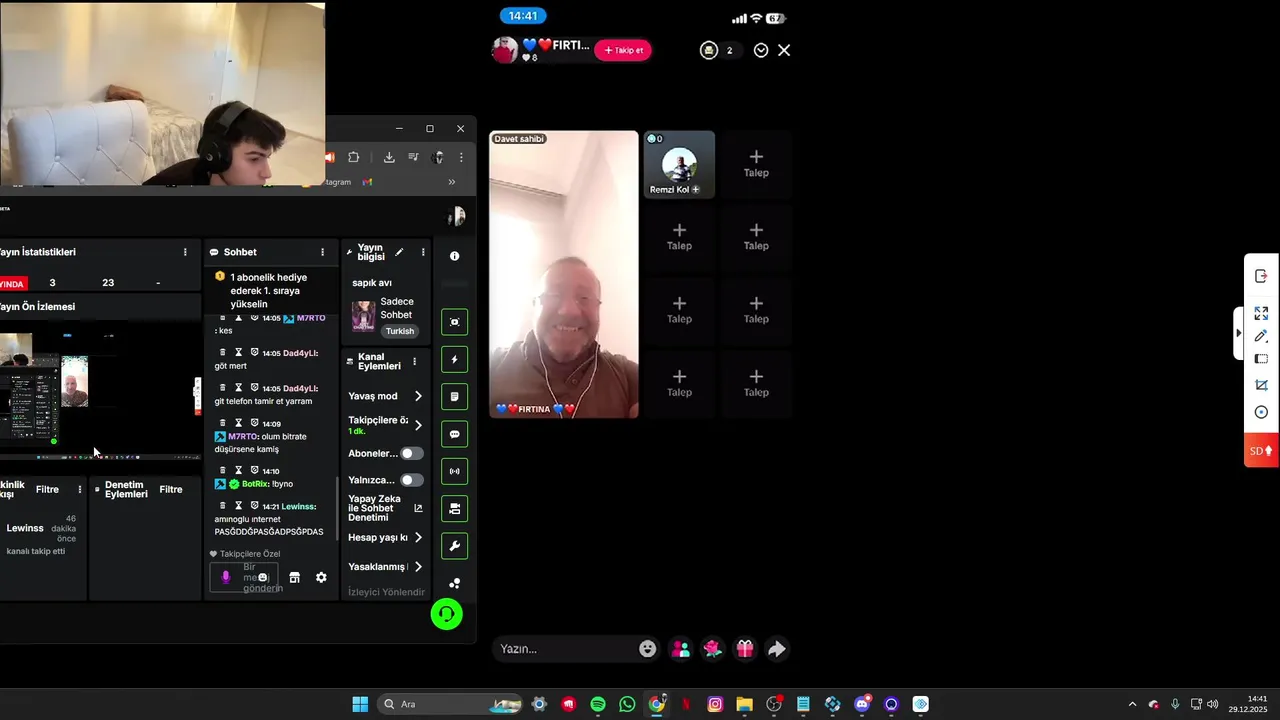The image size is (1280, 720).
Task: Open the green headset support button
Action: [446, 614]
